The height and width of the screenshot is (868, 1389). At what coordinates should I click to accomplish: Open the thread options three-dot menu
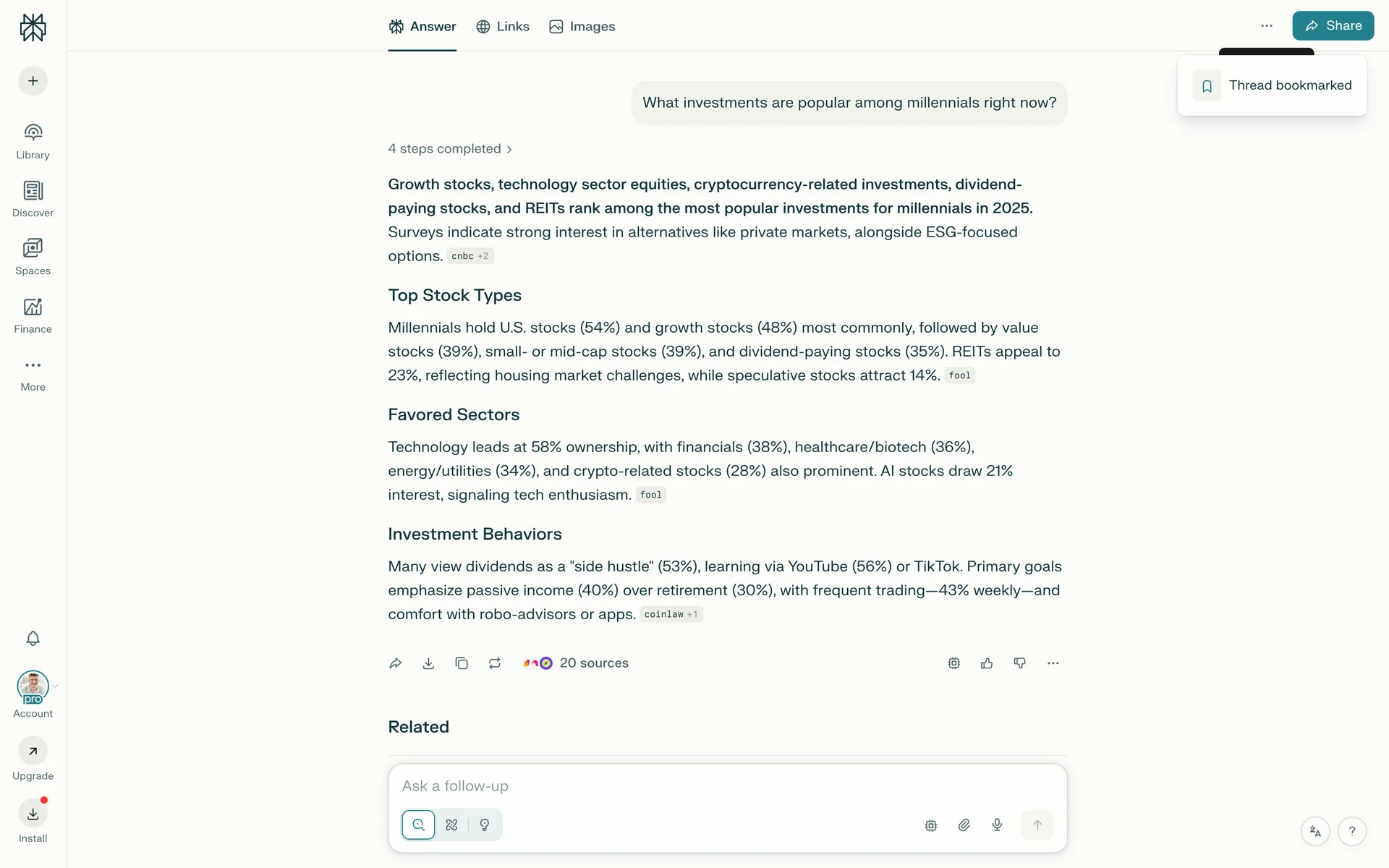[x=1266, y=26]
